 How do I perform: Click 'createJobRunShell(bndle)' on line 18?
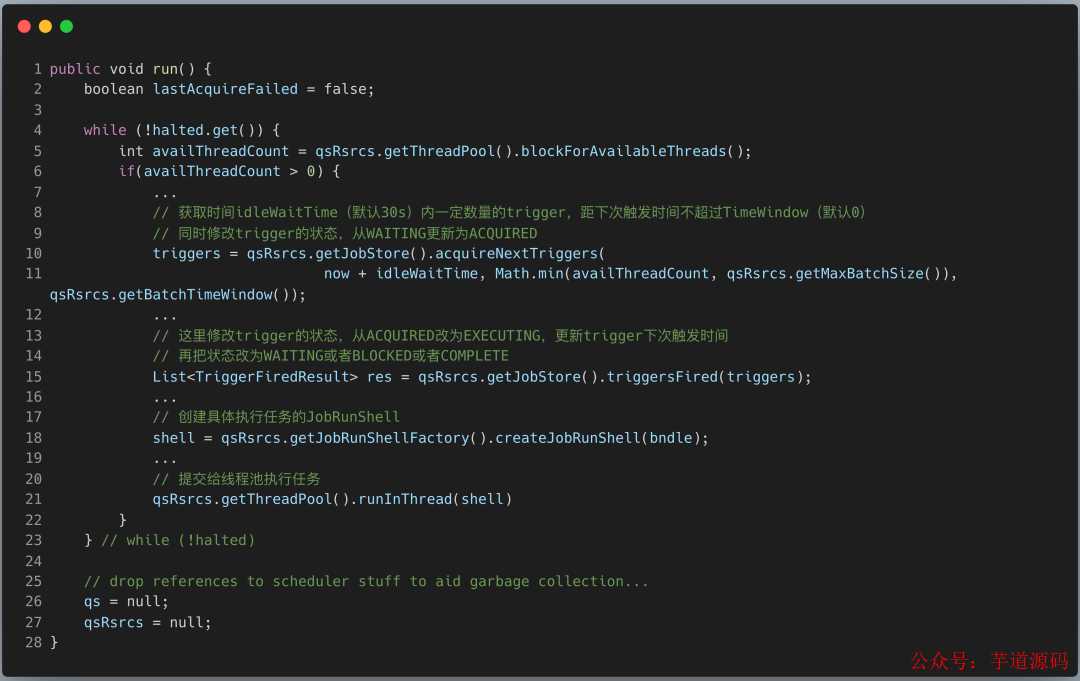[x=598, y=438]
